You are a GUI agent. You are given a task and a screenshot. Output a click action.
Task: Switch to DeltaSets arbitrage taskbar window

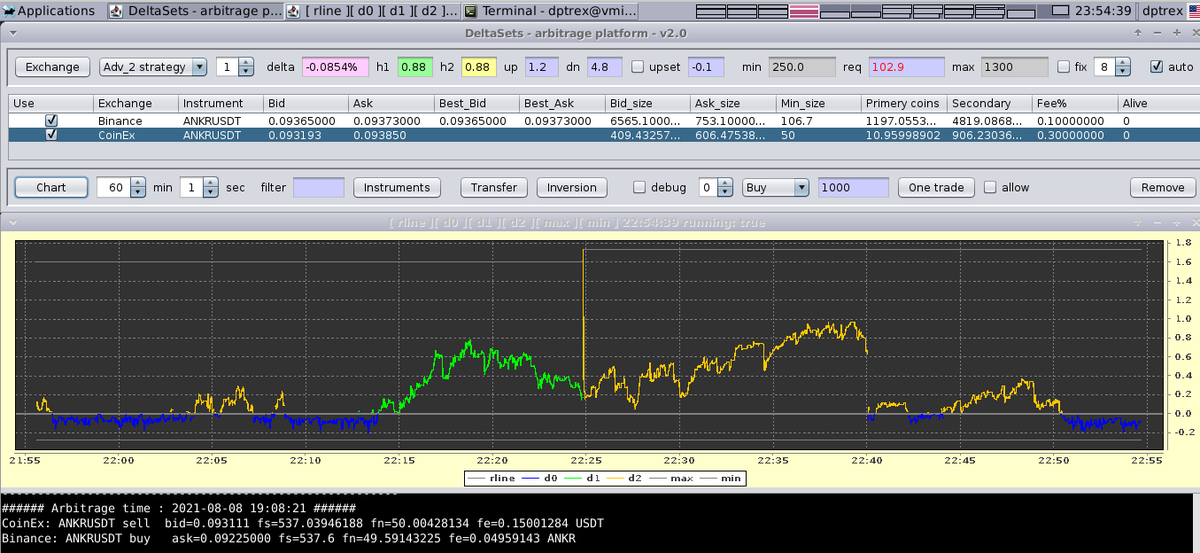[x=194, y=11]
